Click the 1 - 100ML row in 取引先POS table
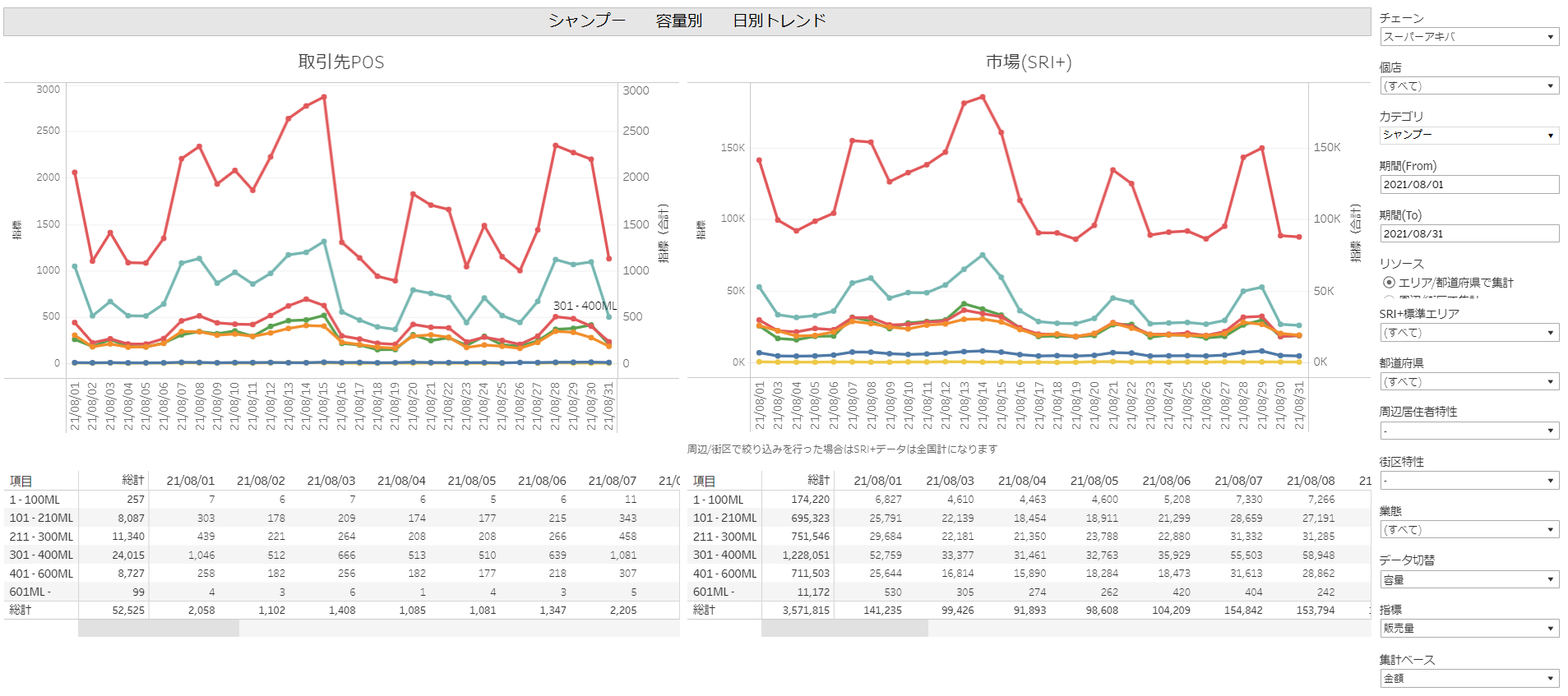Viewport: 1568px width, 696px height. pyautogui.click(x=342, y=500)
